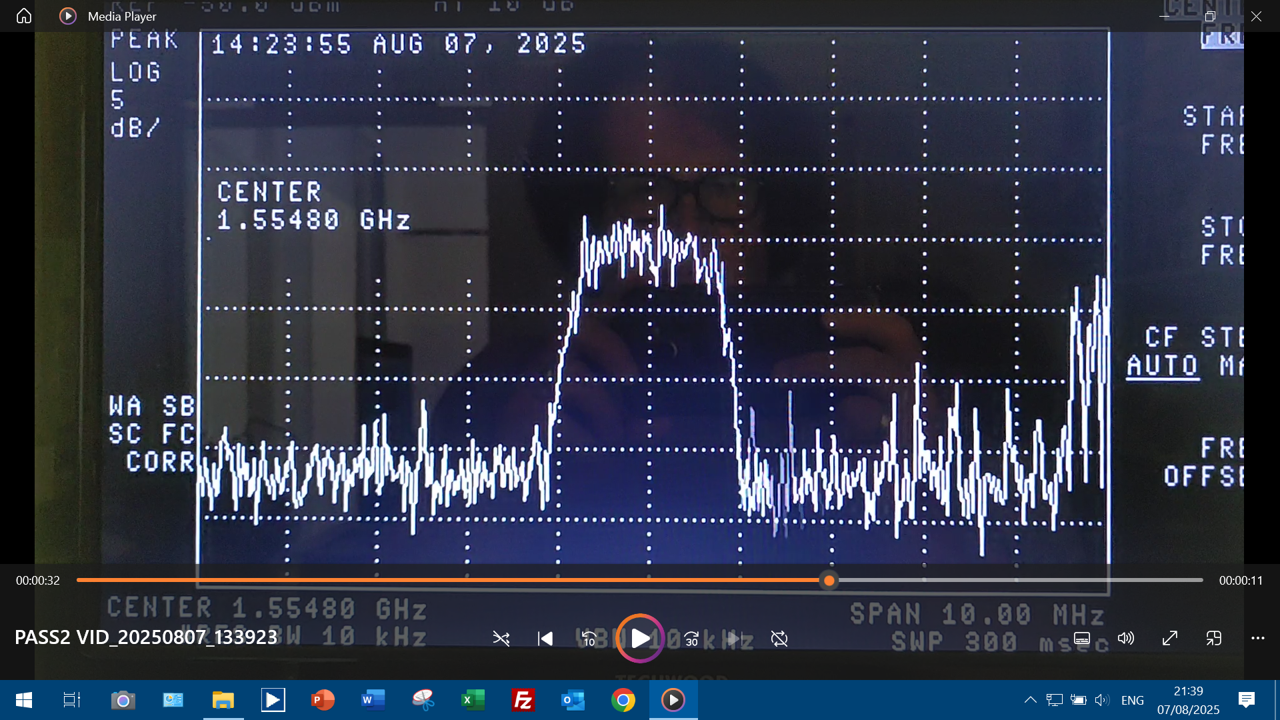Toggle shuffle mode
This screenshot has height=720, width=1280.
[501, 638]
